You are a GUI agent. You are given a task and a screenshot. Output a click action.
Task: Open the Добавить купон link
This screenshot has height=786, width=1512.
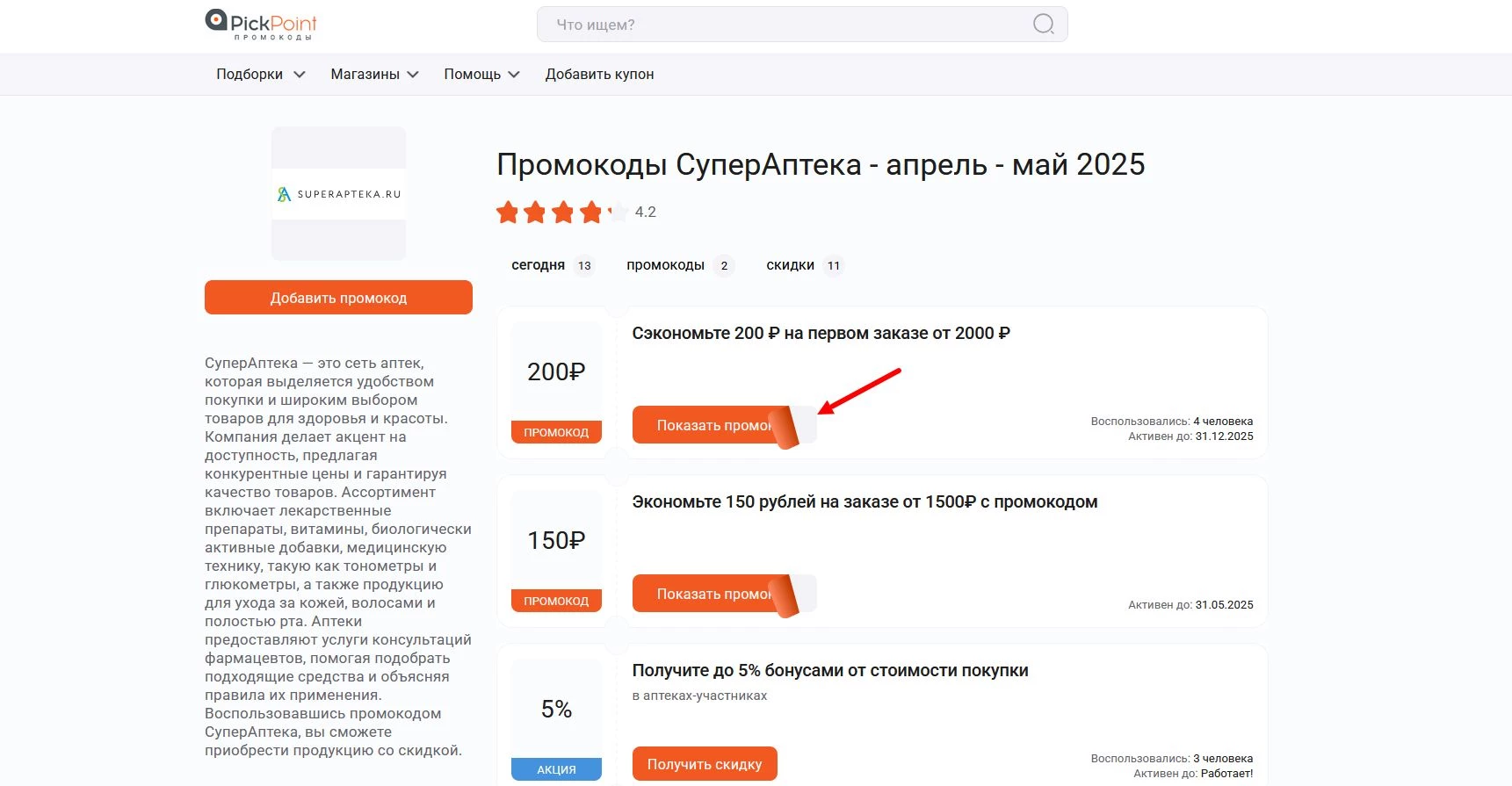coord(599,75)
